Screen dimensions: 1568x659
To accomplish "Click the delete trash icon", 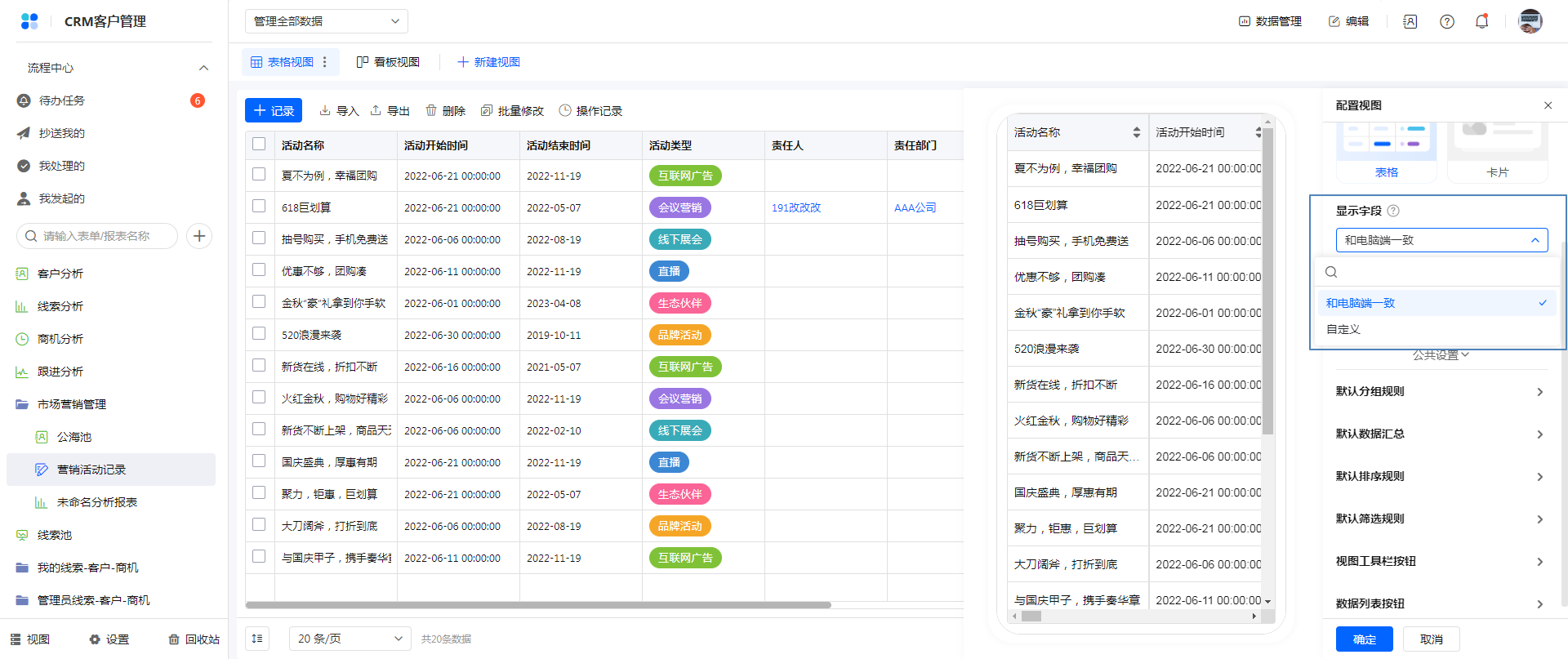I will point(431,111).
